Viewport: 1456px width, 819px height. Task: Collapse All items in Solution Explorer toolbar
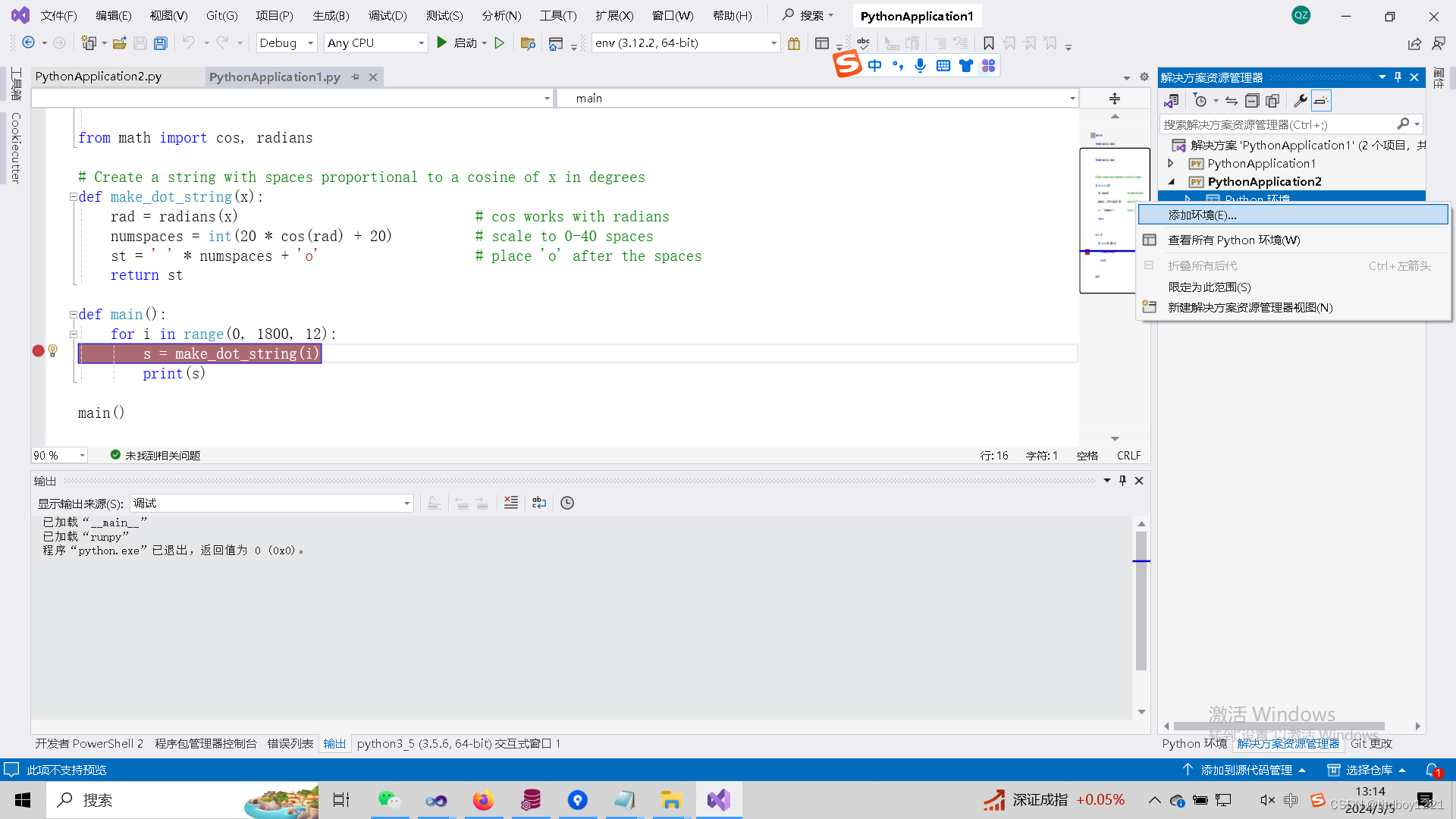tap(1252, 100)
